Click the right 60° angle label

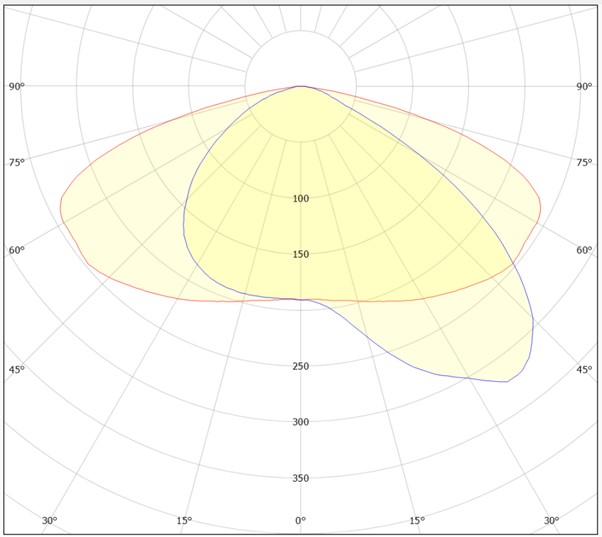[x=584, y=250]
